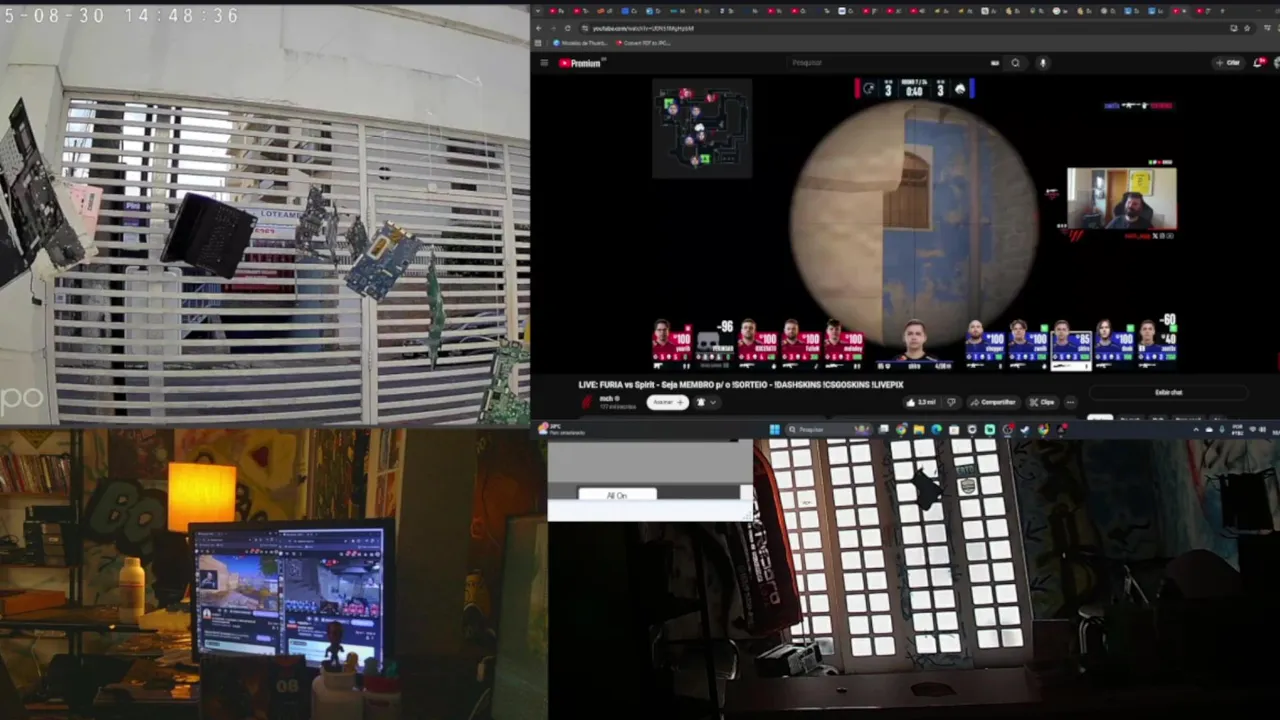The width and height of the screenshot is (1280, 720).
Task: Open more actions three-dot menu under video
Action: (x=1071, y=402)
